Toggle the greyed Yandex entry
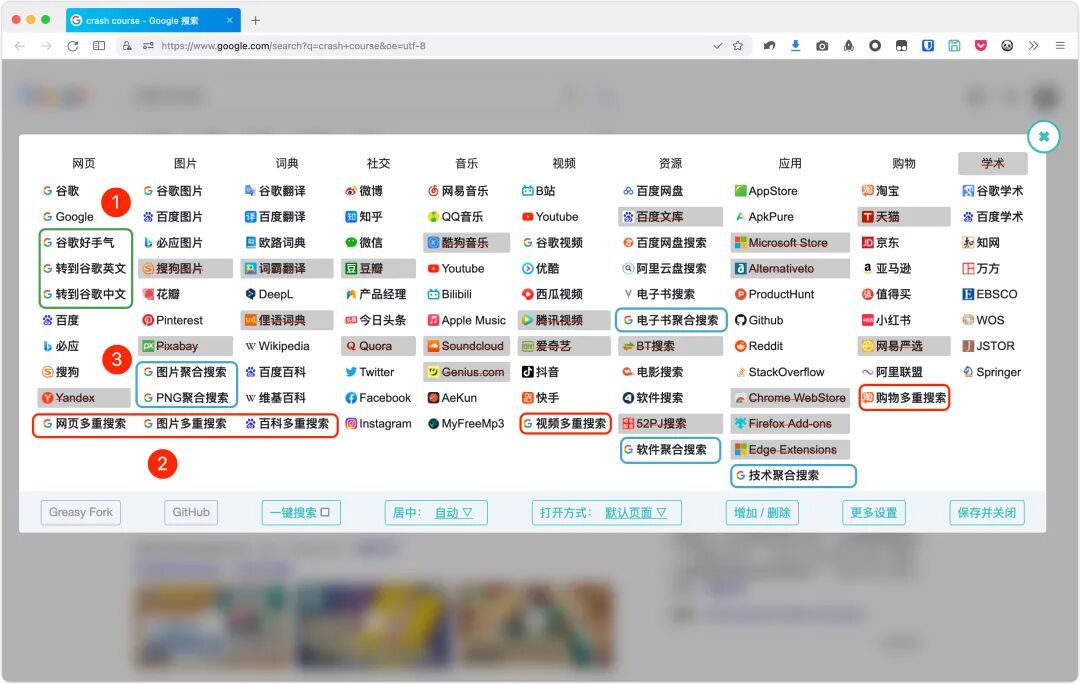The width and height of the screenshot is (1080, 684). coord(84,397)
